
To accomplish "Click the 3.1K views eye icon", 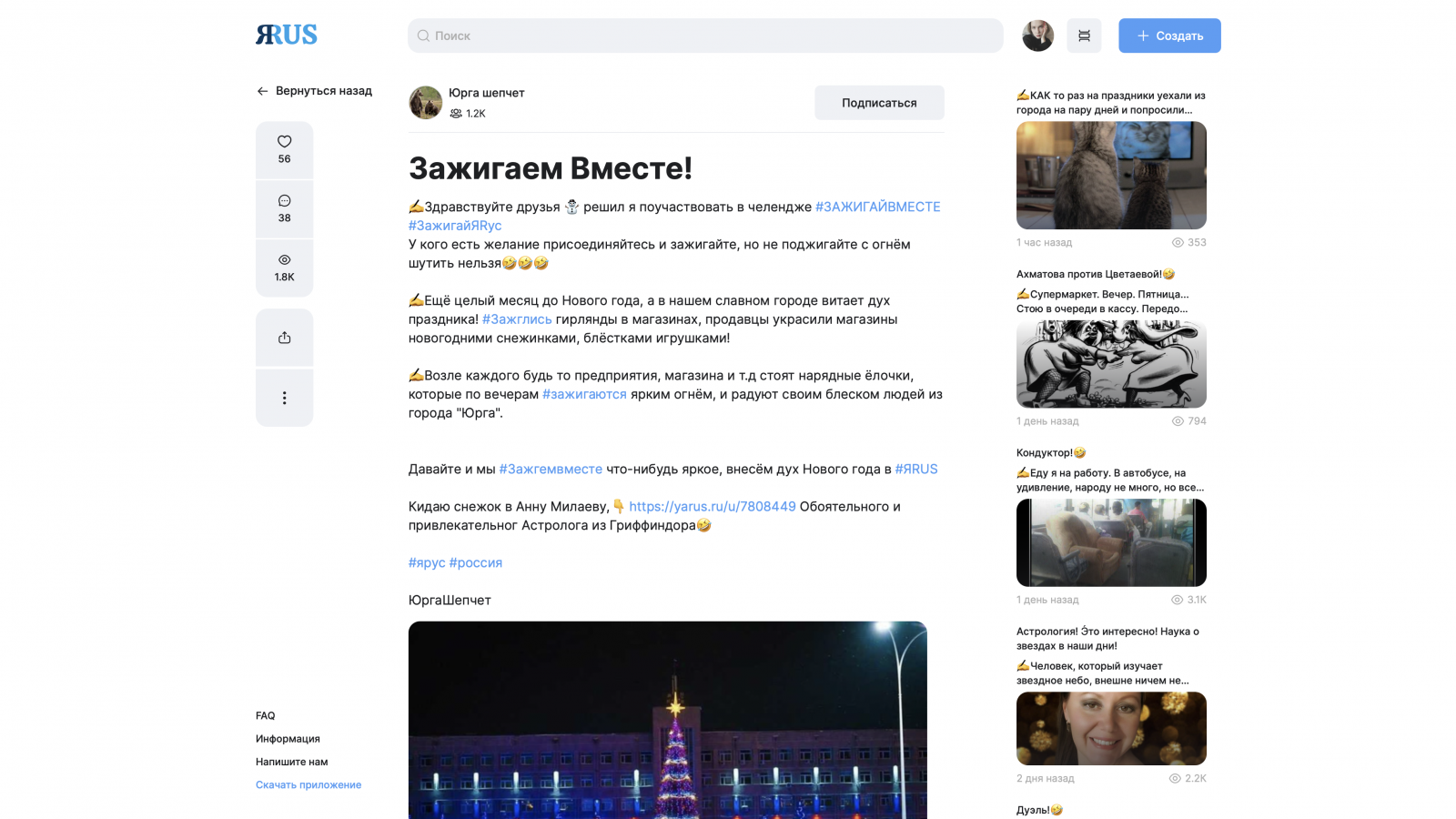I will tap(1177, 600).
